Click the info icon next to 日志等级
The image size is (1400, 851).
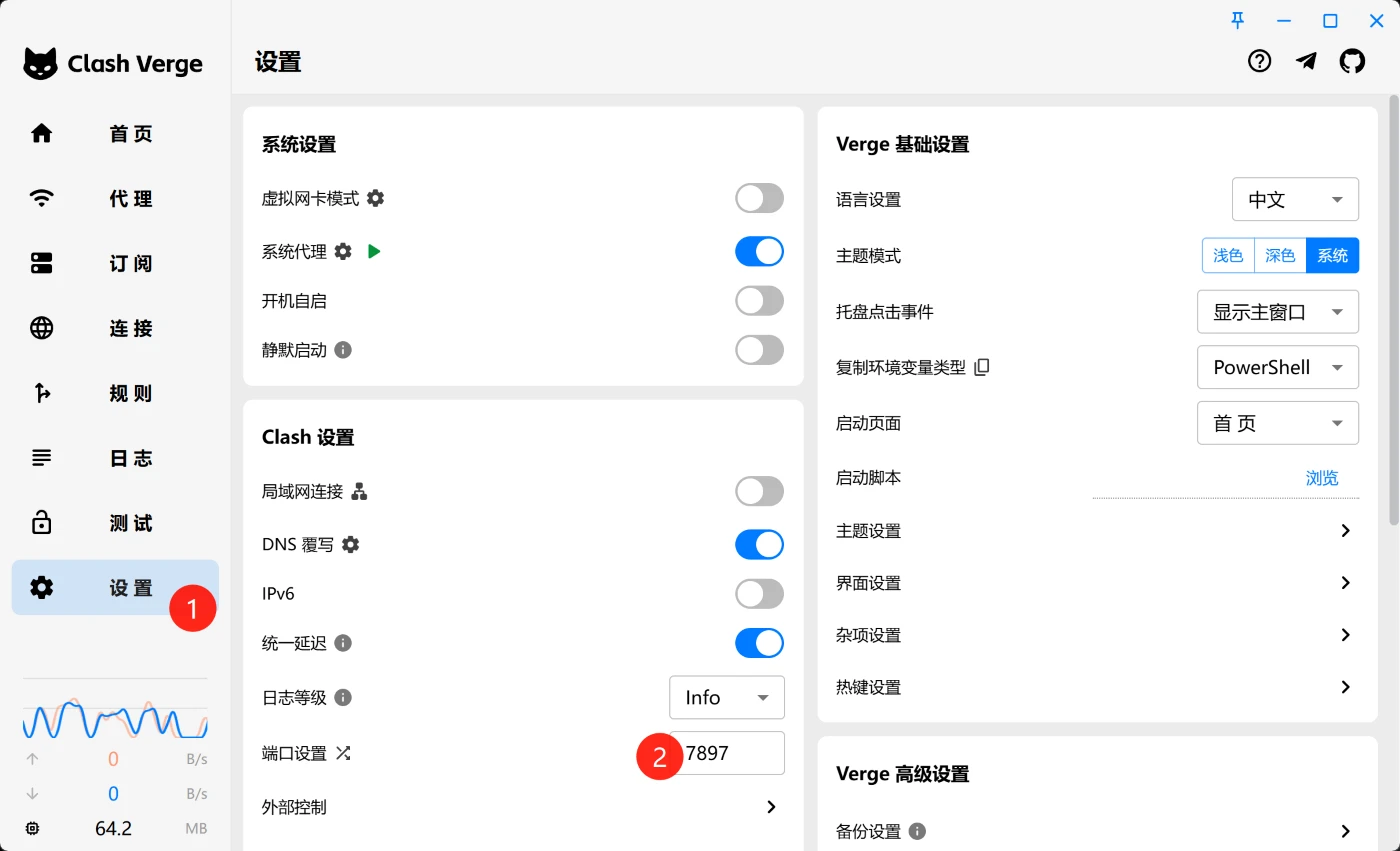[343, 697]
